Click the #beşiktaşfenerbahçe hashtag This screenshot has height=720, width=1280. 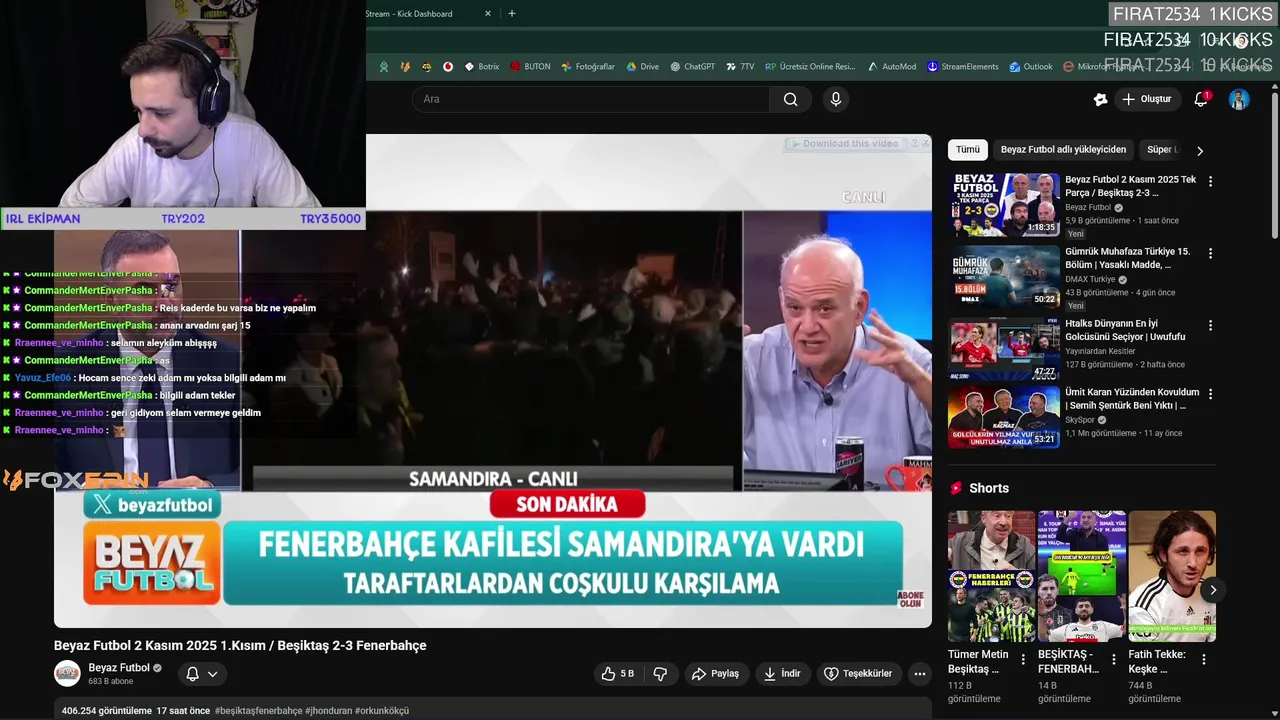(258, 711)
